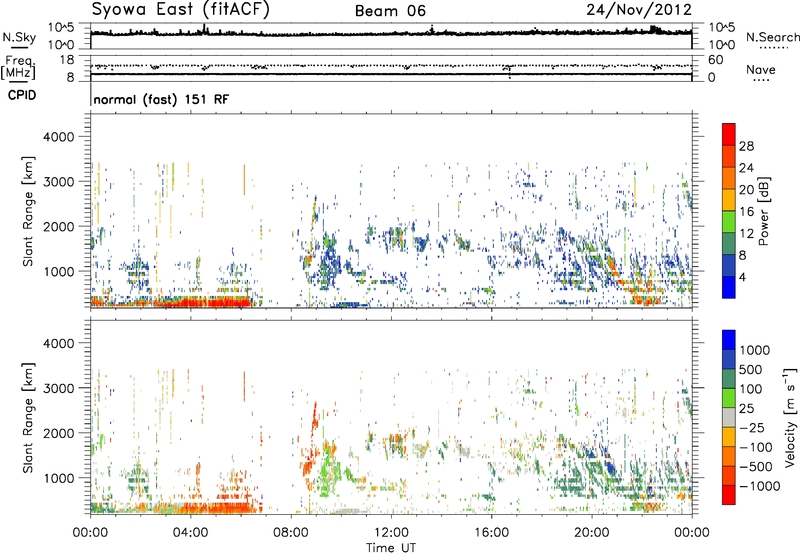Click the "Freq. [MHz]" axis label
Screen dimensions: 800x554
coord(19,68)
